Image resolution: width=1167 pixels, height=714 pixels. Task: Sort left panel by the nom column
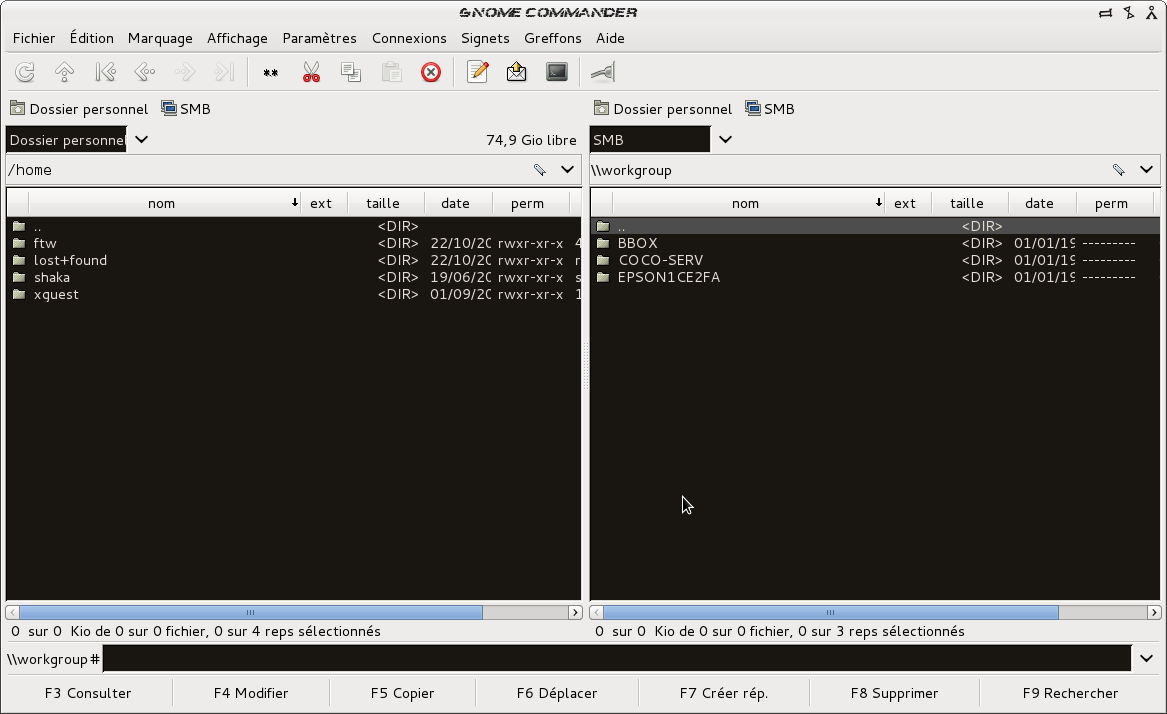(164, 203)
